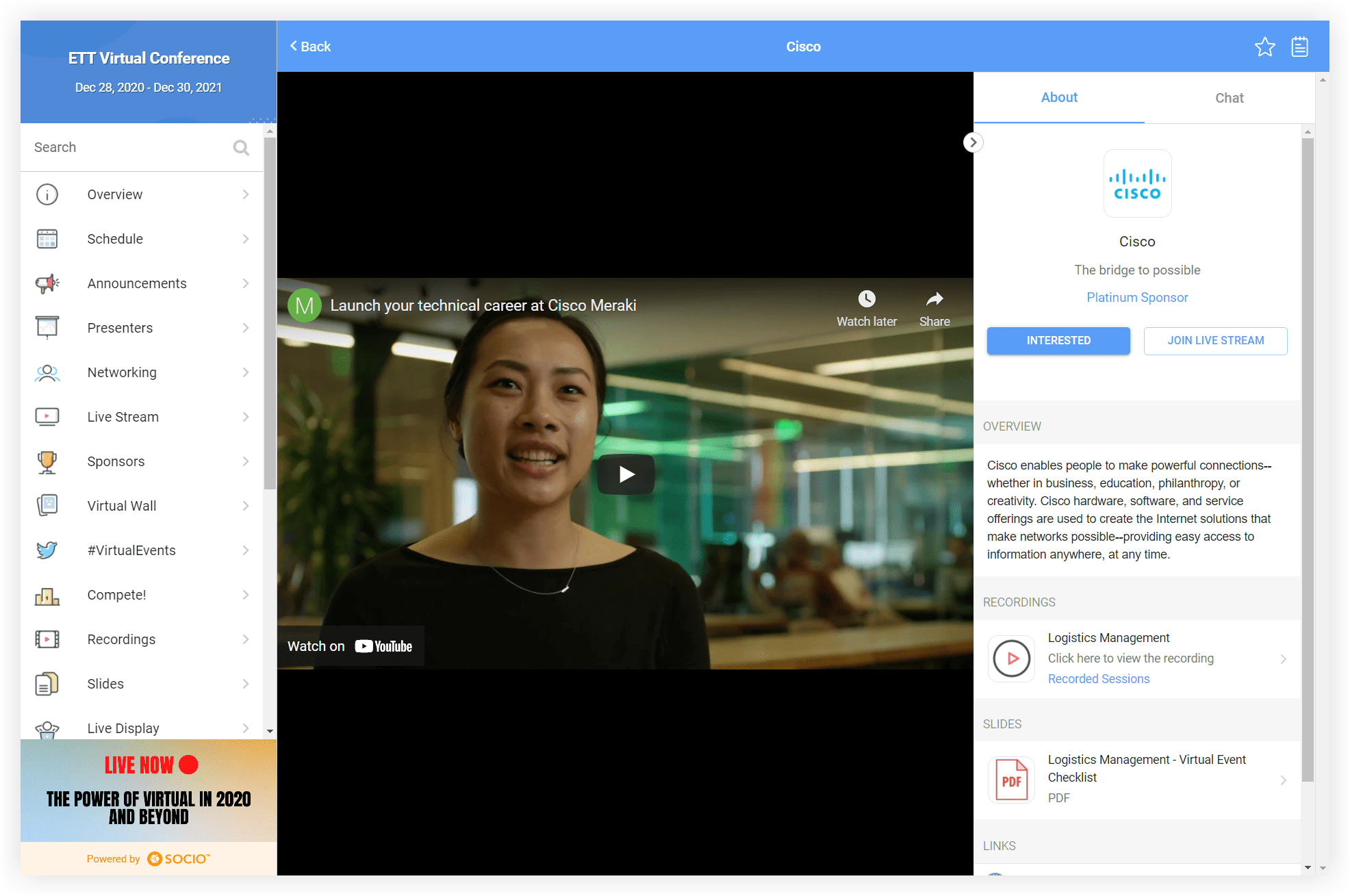Expand the Networking menu chevron

(246, 372)
